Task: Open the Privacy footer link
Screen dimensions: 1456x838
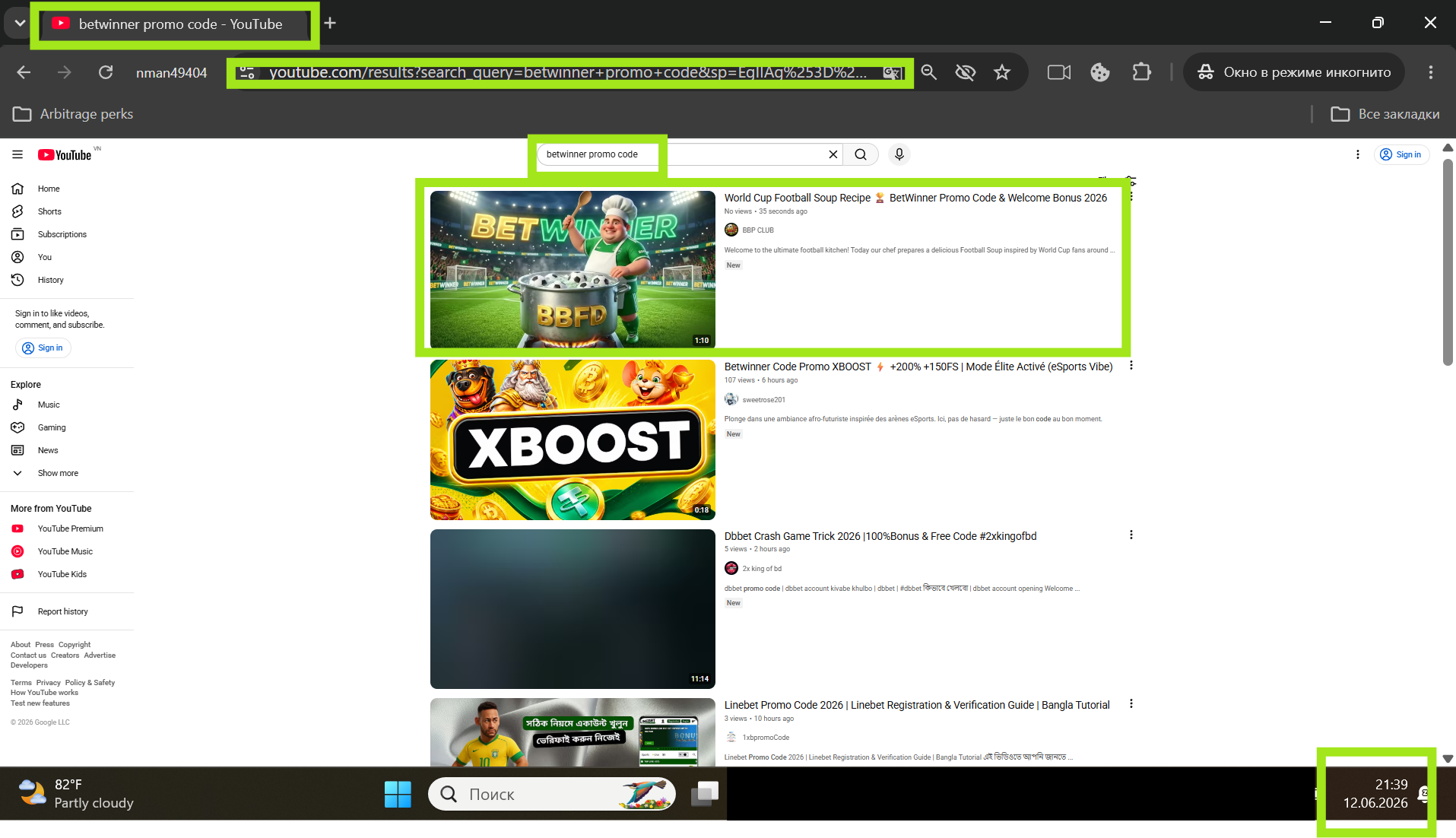Action: (48, 683)
